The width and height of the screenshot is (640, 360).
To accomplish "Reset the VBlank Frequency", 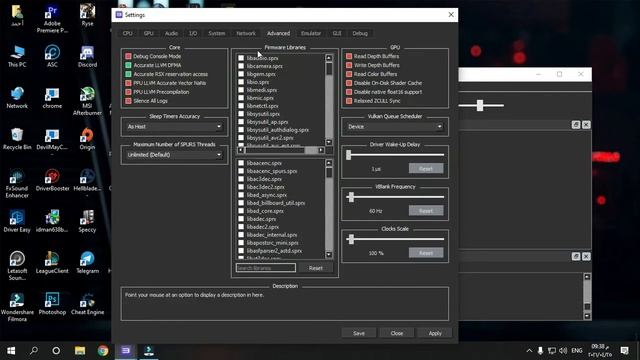I will coord(426,211).
